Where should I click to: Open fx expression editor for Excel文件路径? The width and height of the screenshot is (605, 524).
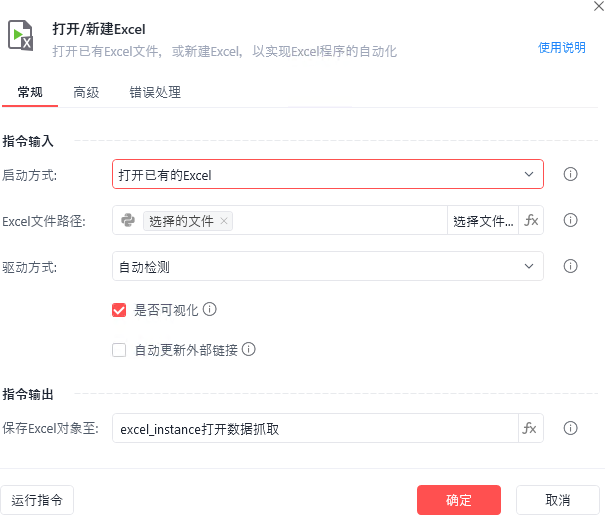[531, 220]
